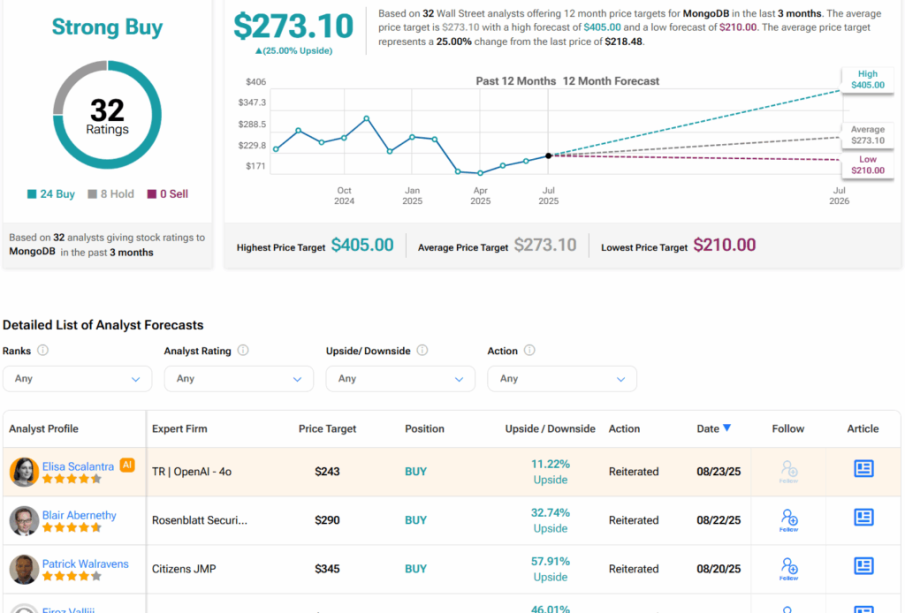
Task: Click the info icon next to Upside/ Downside
Action: [x=422, y=350]
